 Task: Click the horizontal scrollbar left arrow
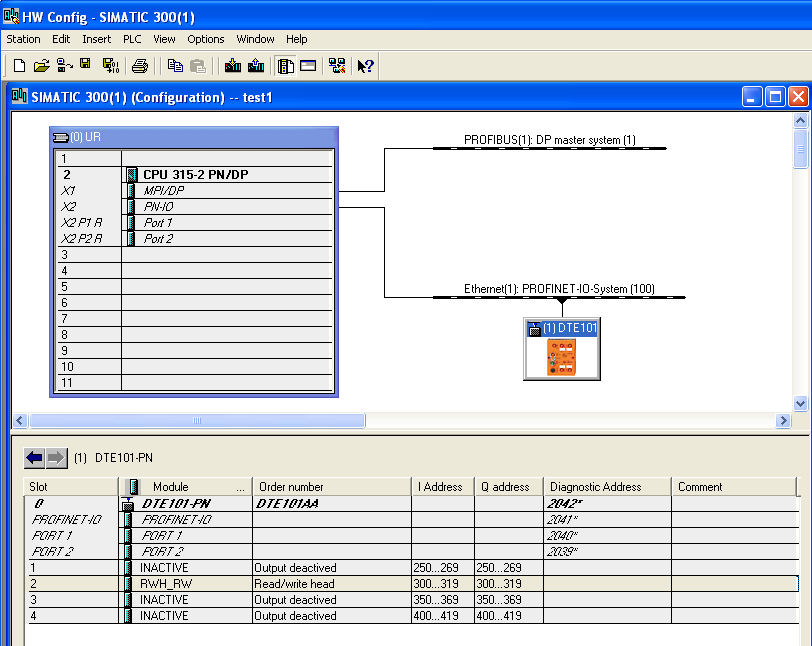pos(20,421)
